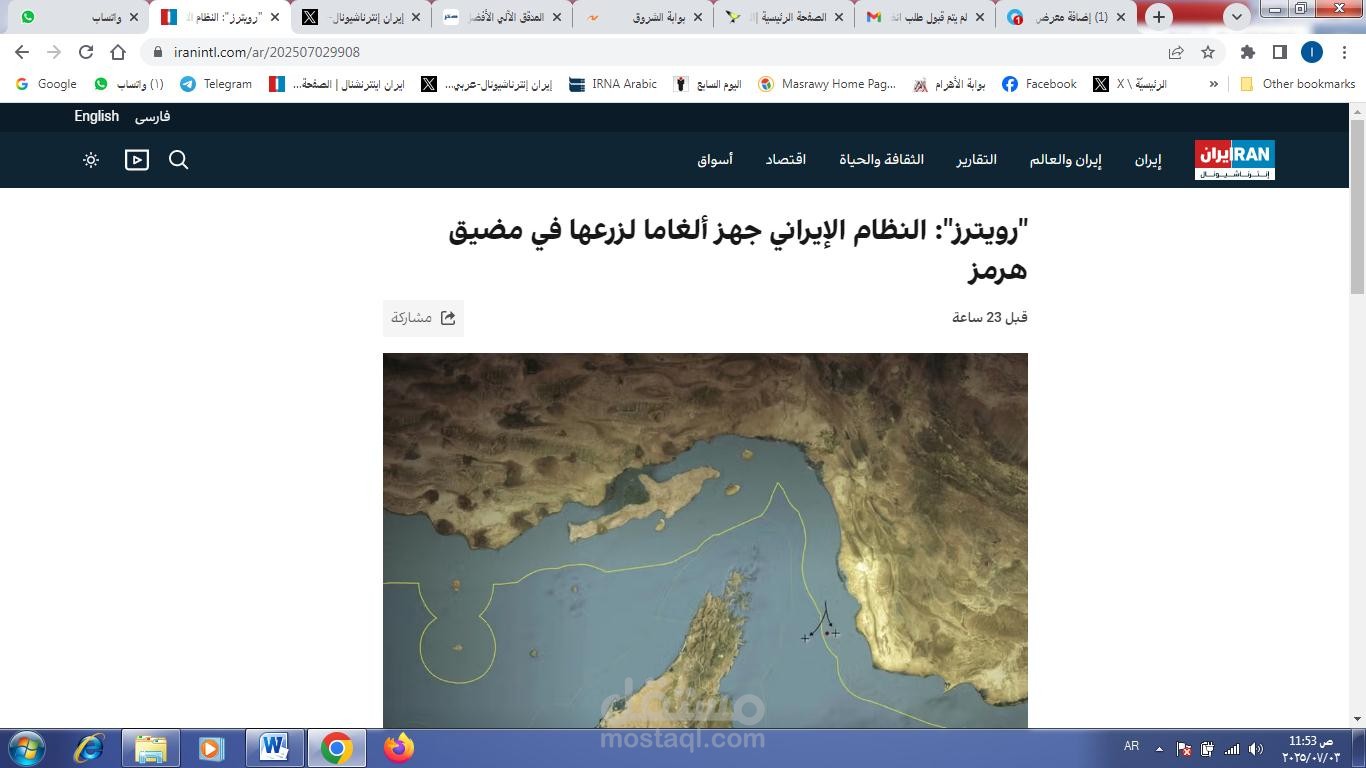The height and width of the screenshot is (768, 1366).
Task: Open the video player icon in site header
Action: (x=137, y=160)
